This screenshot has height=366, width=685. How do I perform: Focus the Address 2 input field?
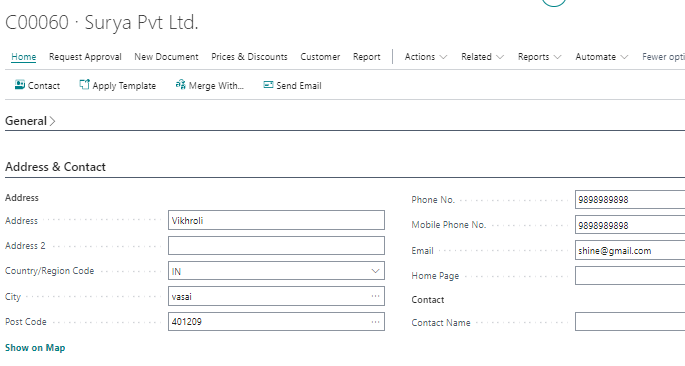click(x=276, y=245)
